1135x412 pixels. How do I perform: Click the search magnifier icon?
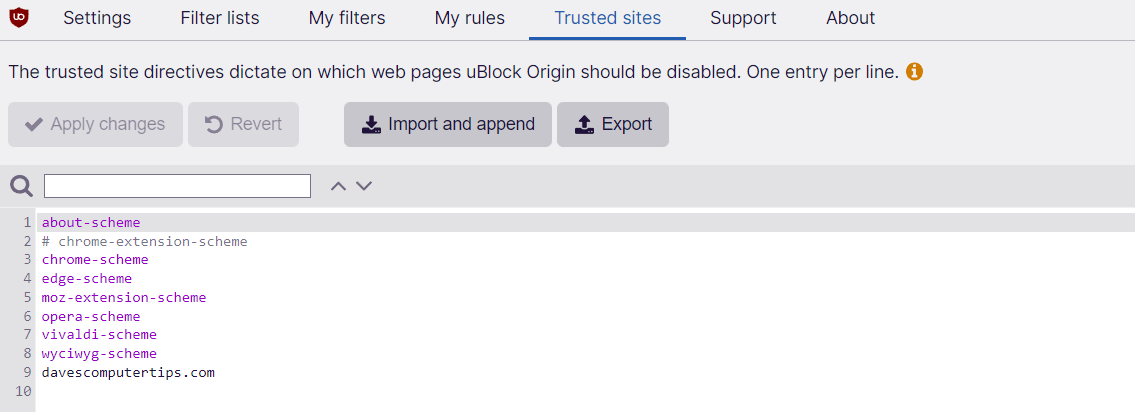(22, 186)
